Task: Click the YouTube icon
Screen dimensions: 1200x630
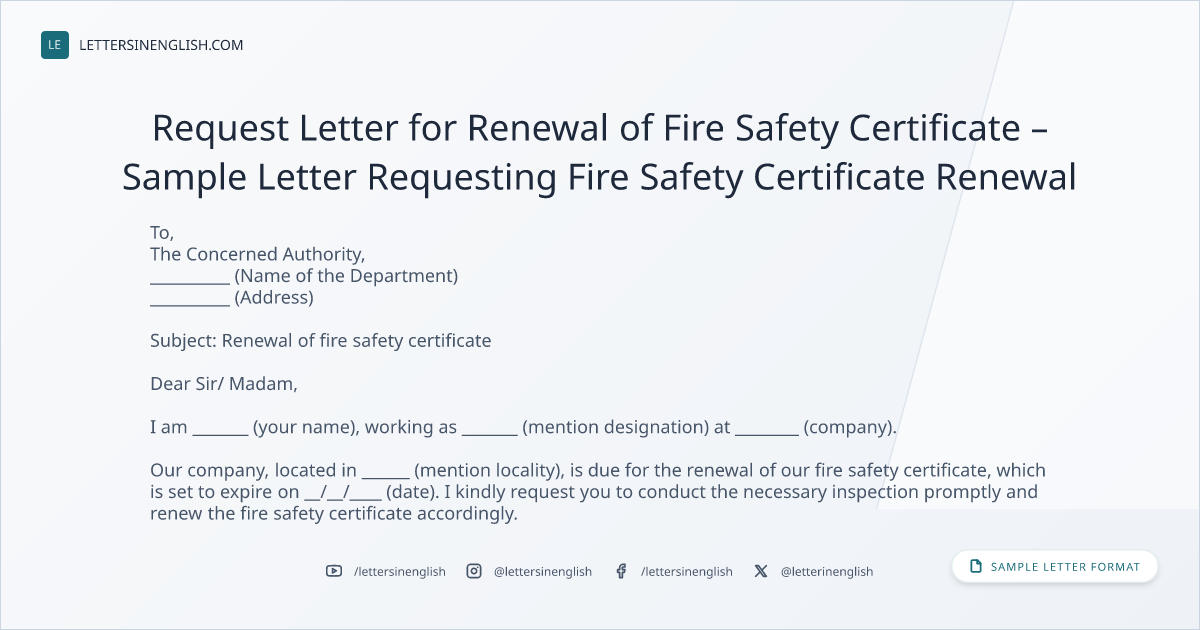Action: pos(334,571)
